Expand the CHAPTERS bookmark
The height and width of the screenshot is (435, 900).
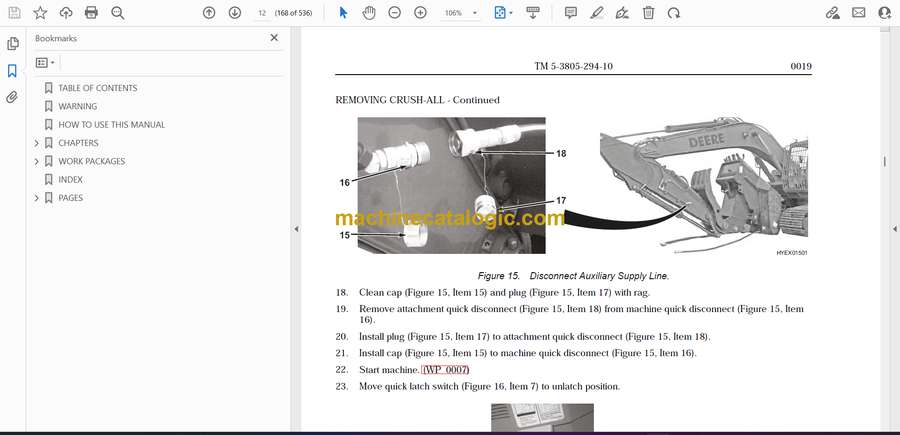37,143
